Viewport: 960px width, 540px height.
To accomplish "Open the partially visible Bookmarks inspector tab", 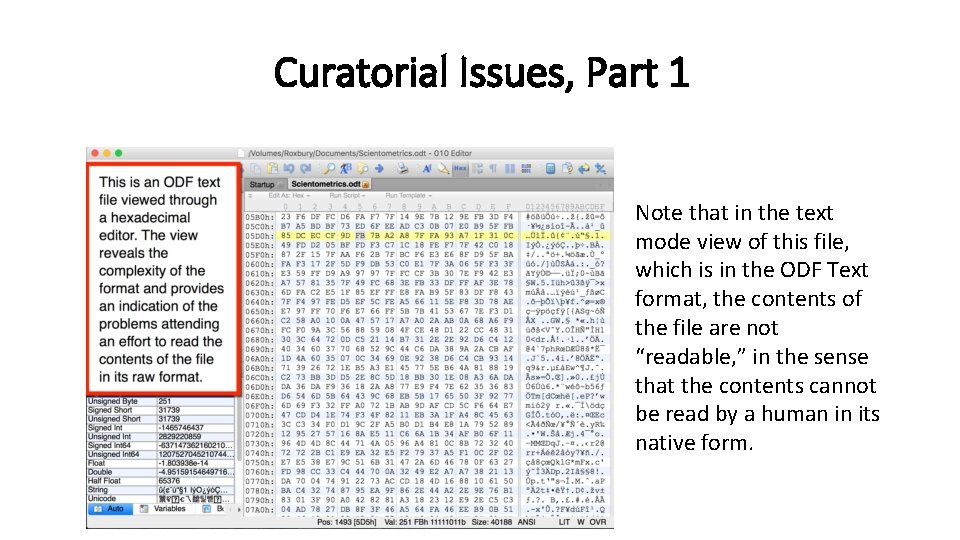I will pos(215,509).
